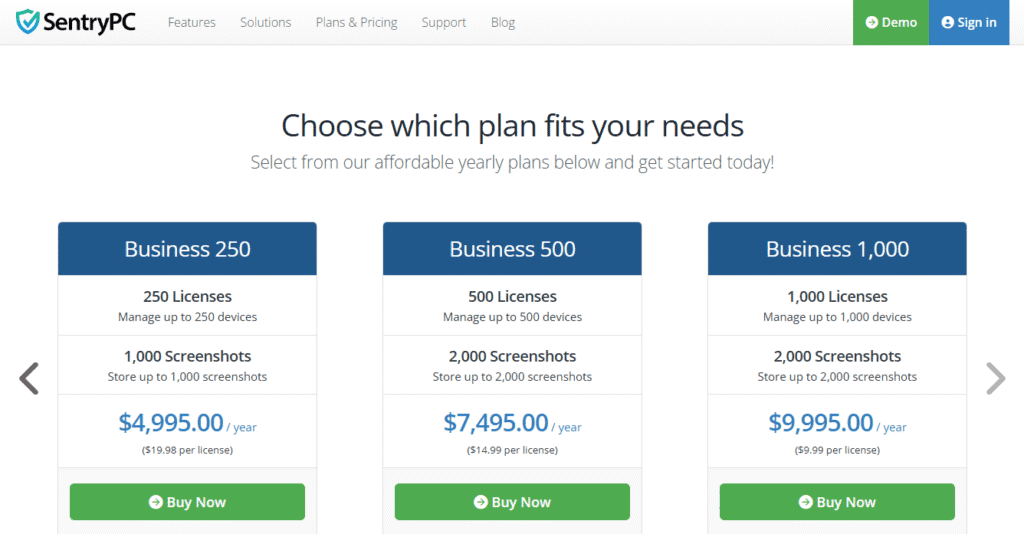Buy the Business 1,000 plan
This screenshot has width=1024, height=534.
point(837,502)
